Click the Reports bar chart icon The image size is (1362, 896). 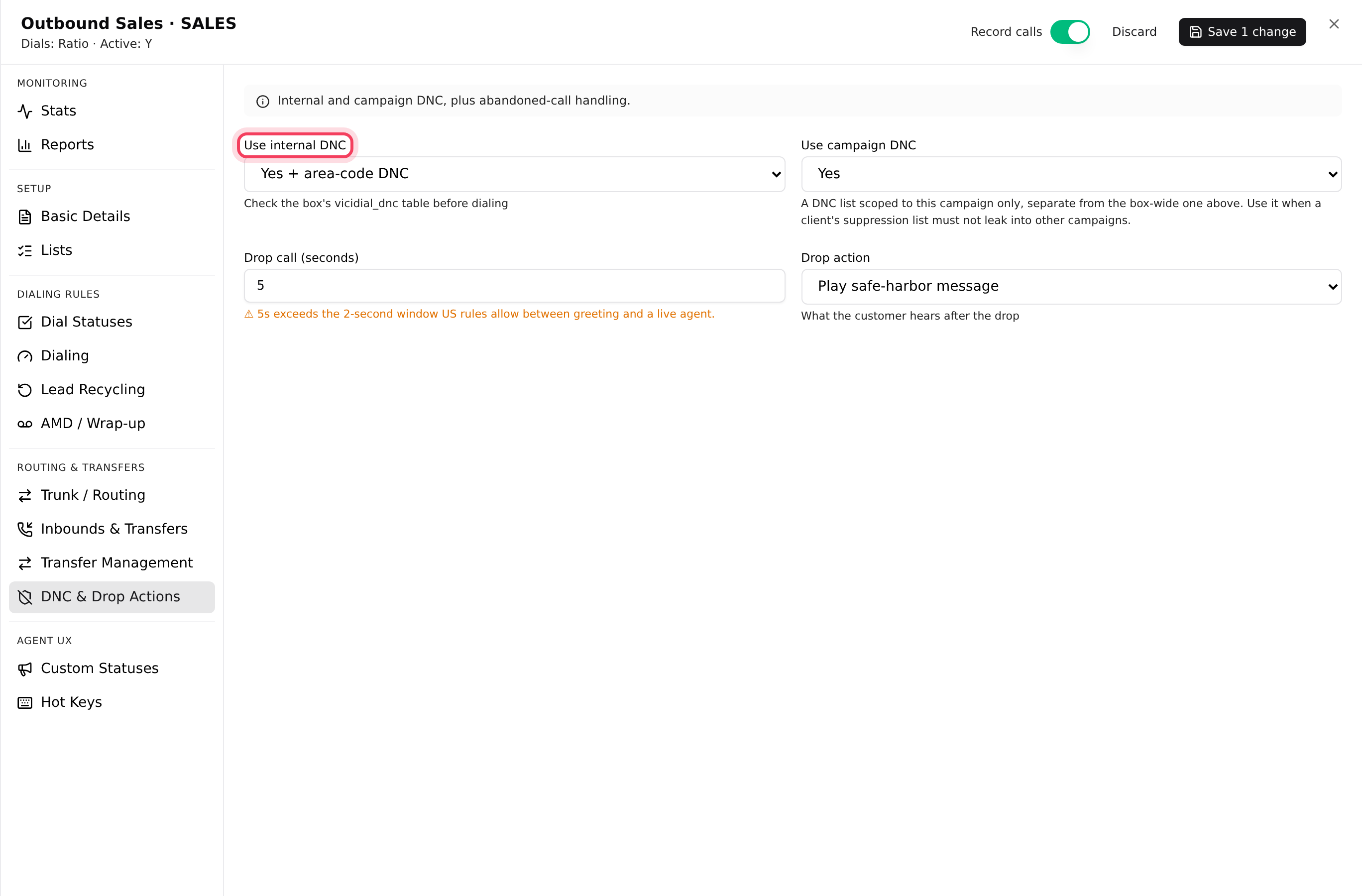coord(24,145)
